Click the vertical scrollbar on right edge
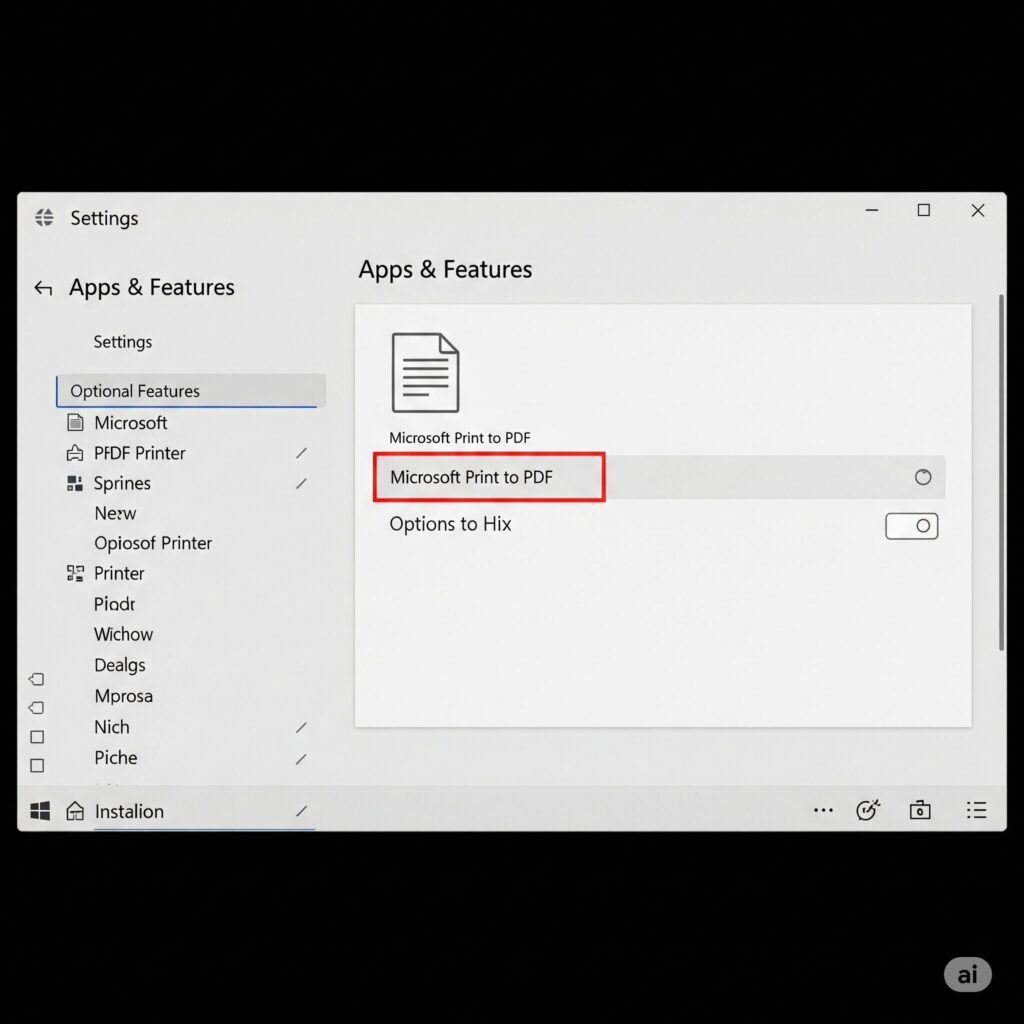This screenshot has width=1024, height=1024. pyautogui.click(x=1000, y=470)
